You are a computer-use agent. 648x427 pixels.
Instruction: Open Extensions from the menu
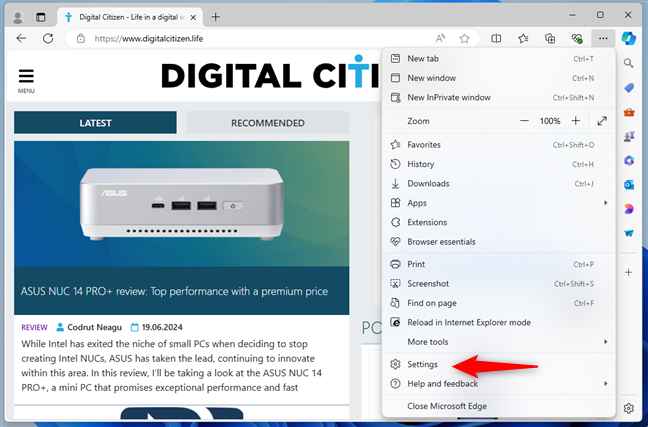[498, 222]
